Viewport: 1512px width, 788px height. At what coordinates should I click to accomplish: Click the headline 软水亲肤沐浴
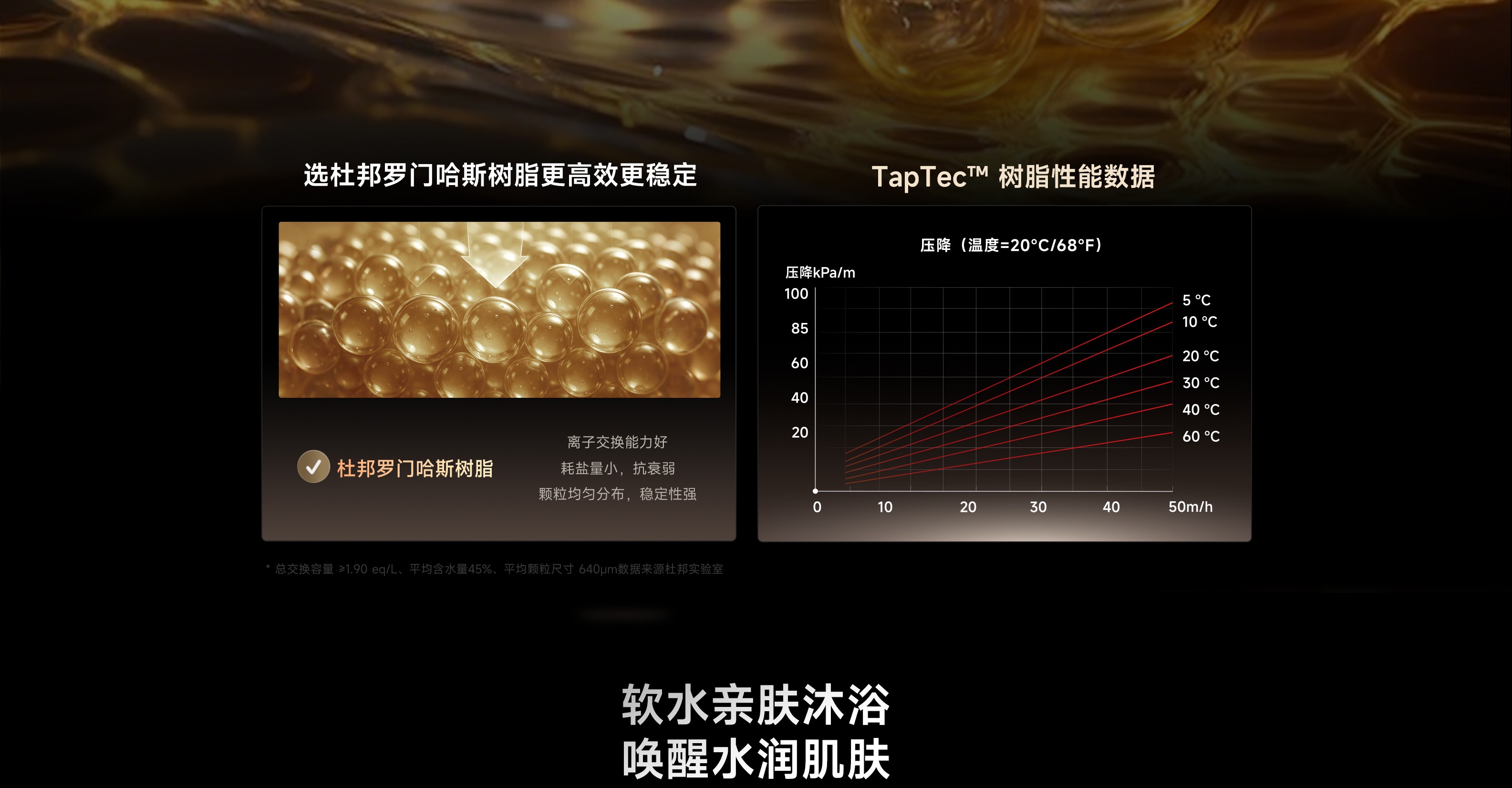coord(756,705)
